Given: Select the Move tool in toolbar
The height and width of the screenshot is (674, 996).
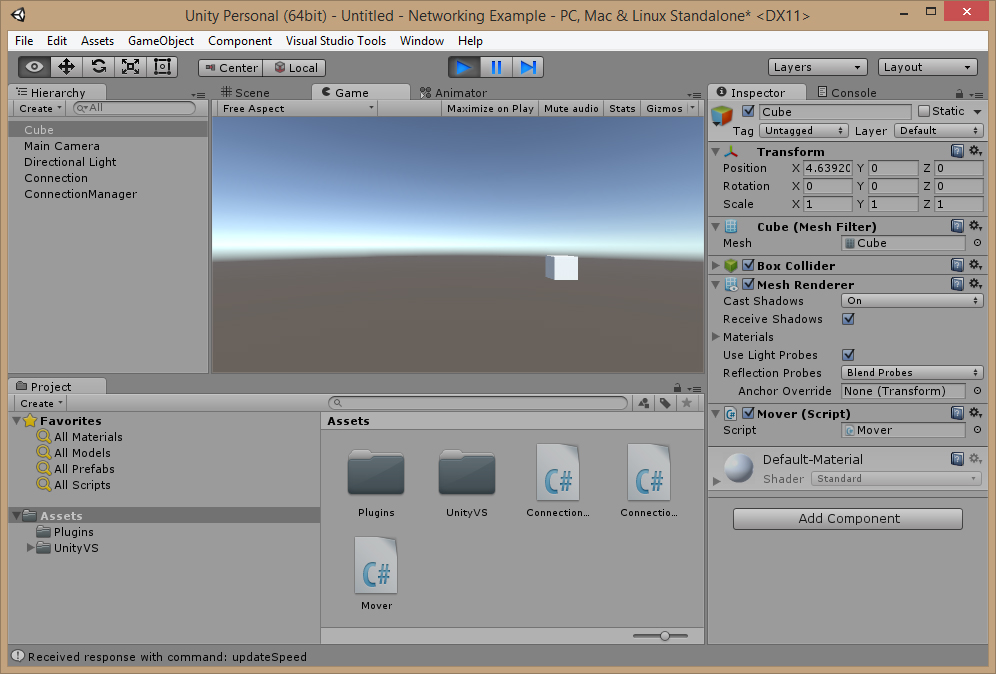Looking at the screenshot, I should click(x=67, y=67).
